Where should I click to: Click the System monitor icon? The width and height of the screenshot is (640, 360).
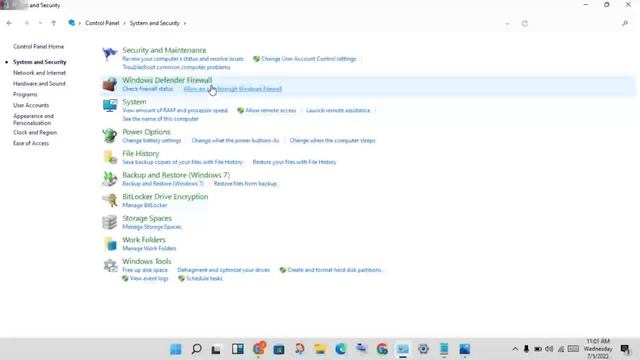pyautogui.click(x=109, y=106)
